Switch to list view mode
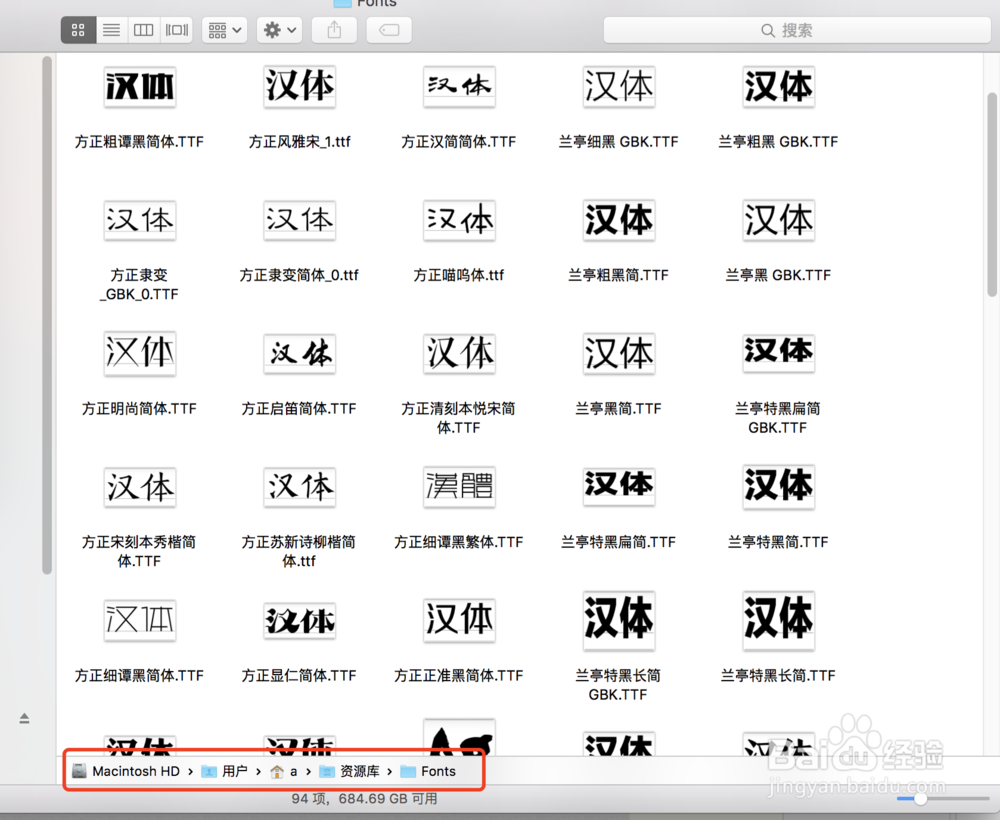Screen dimensions: 1000x820 coord(111,30)
